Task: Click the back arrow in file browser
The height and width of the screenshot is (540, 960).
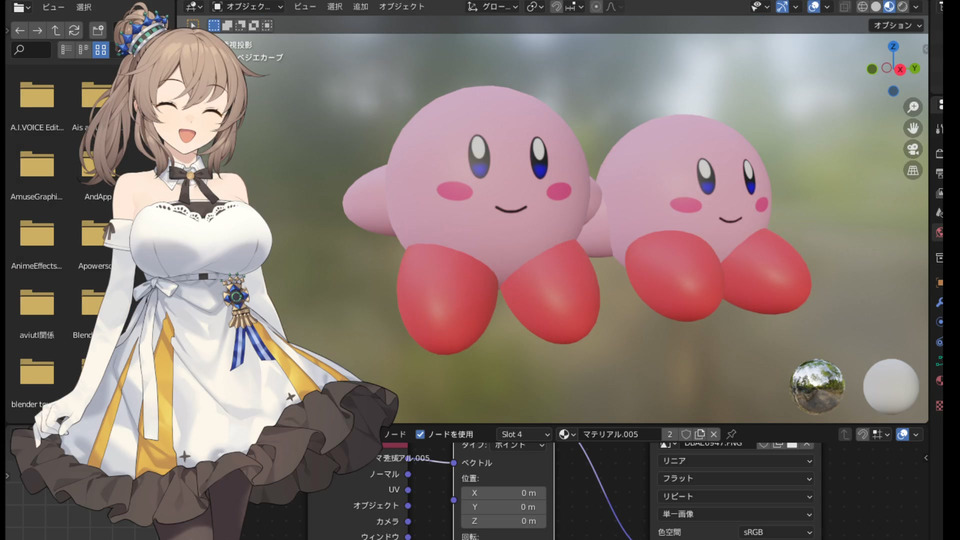Action: click(x=19, y=31)
